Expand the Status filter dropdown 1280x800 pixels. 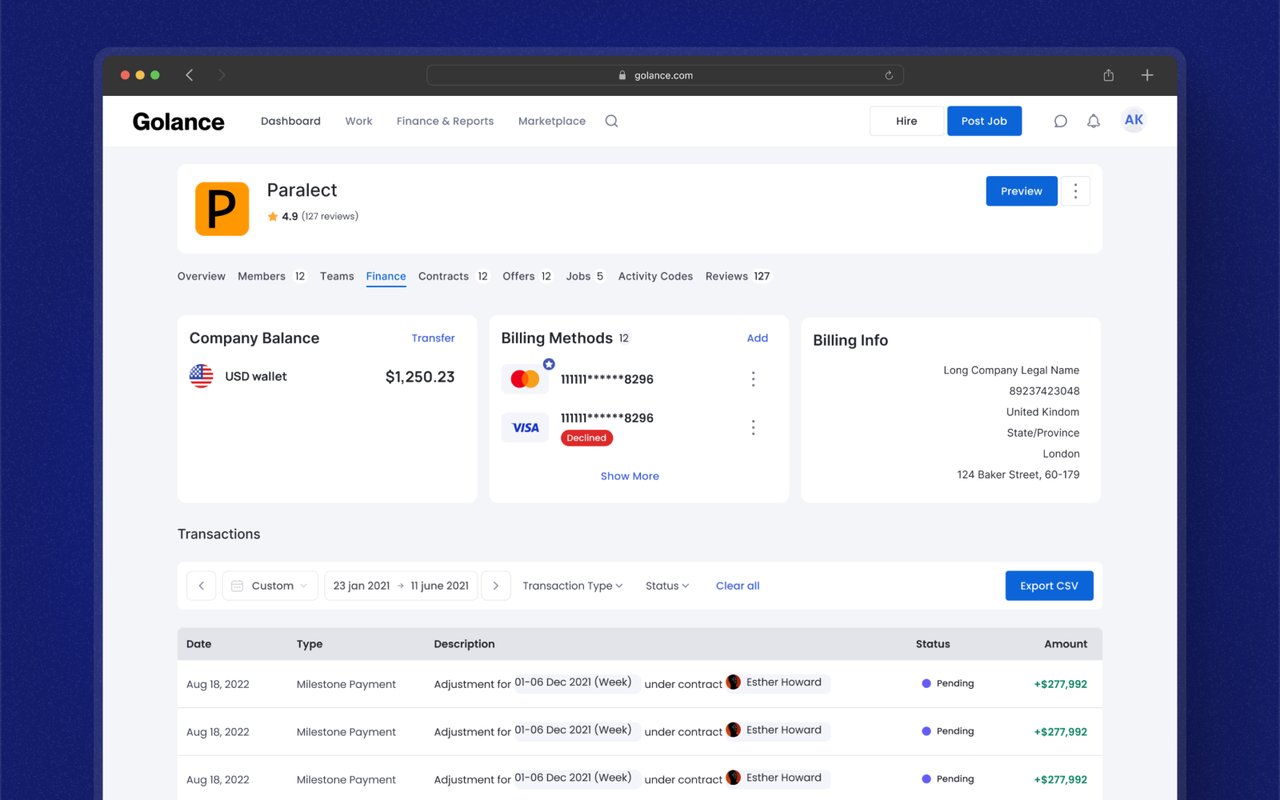coord(667,586)
